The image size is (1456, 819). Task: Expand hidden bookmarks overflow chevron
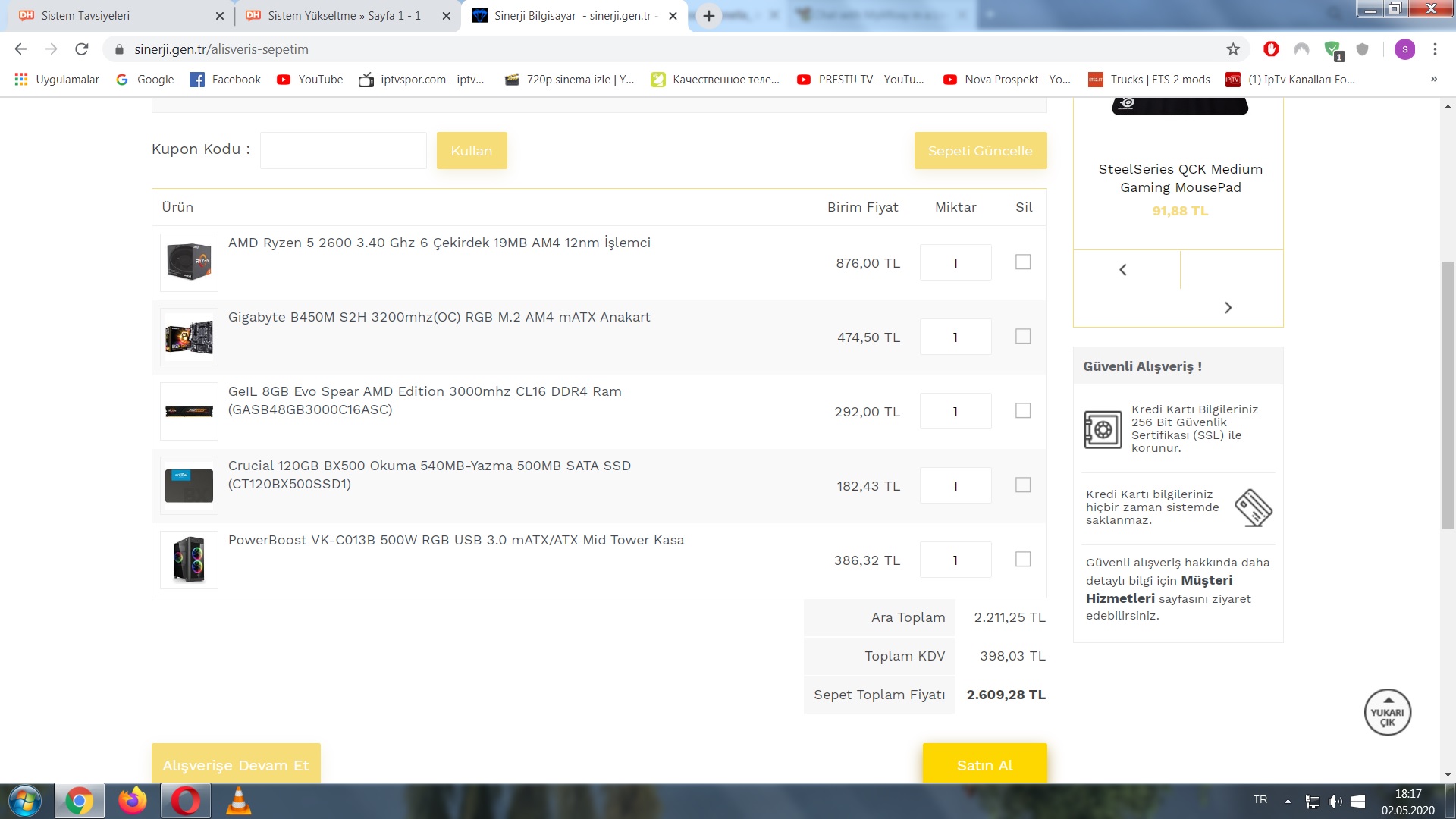pos(1433,80)
